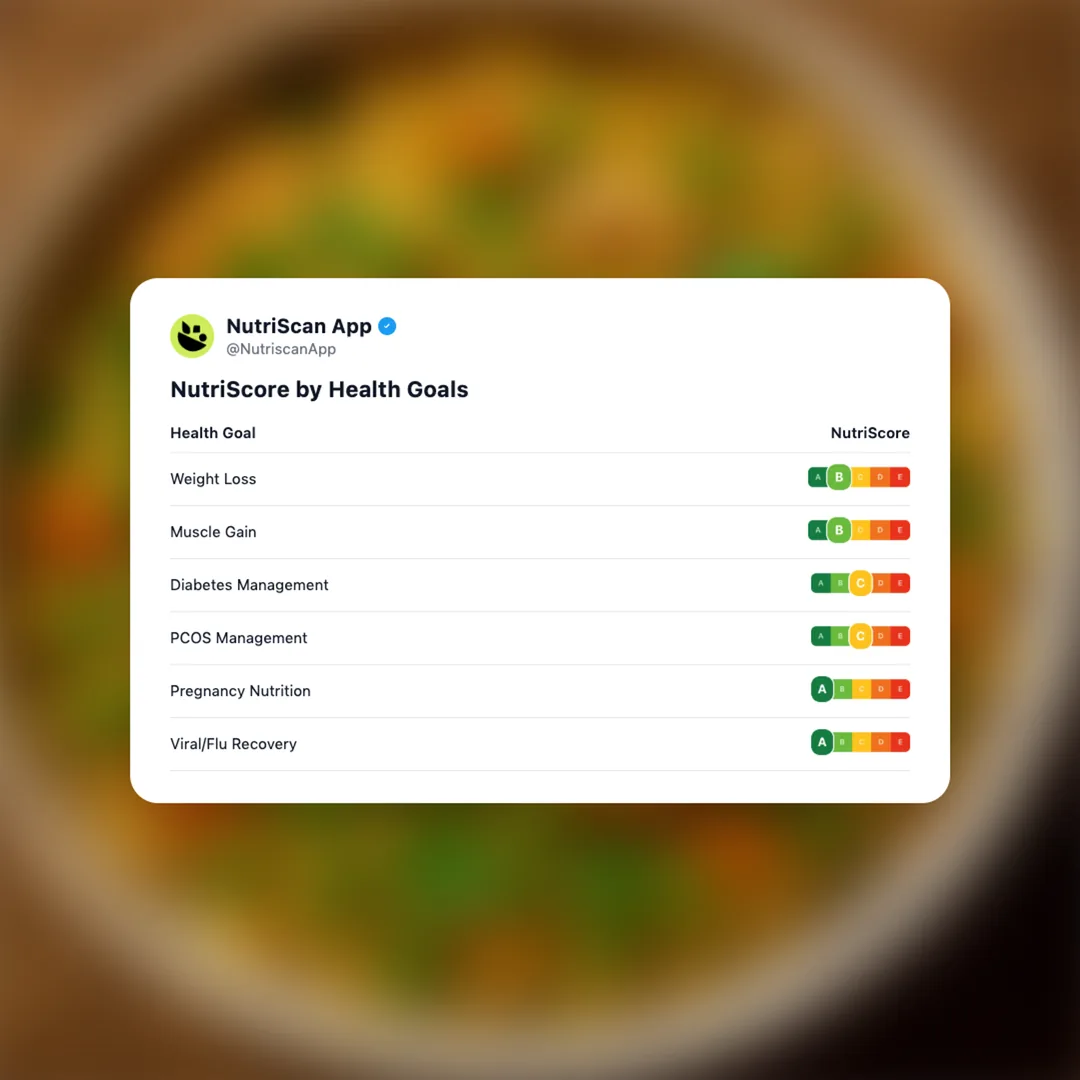Select the A badge on Viral/Flu Recovery
This screenshot has width=1080, height=1080.
pos(820,742)
